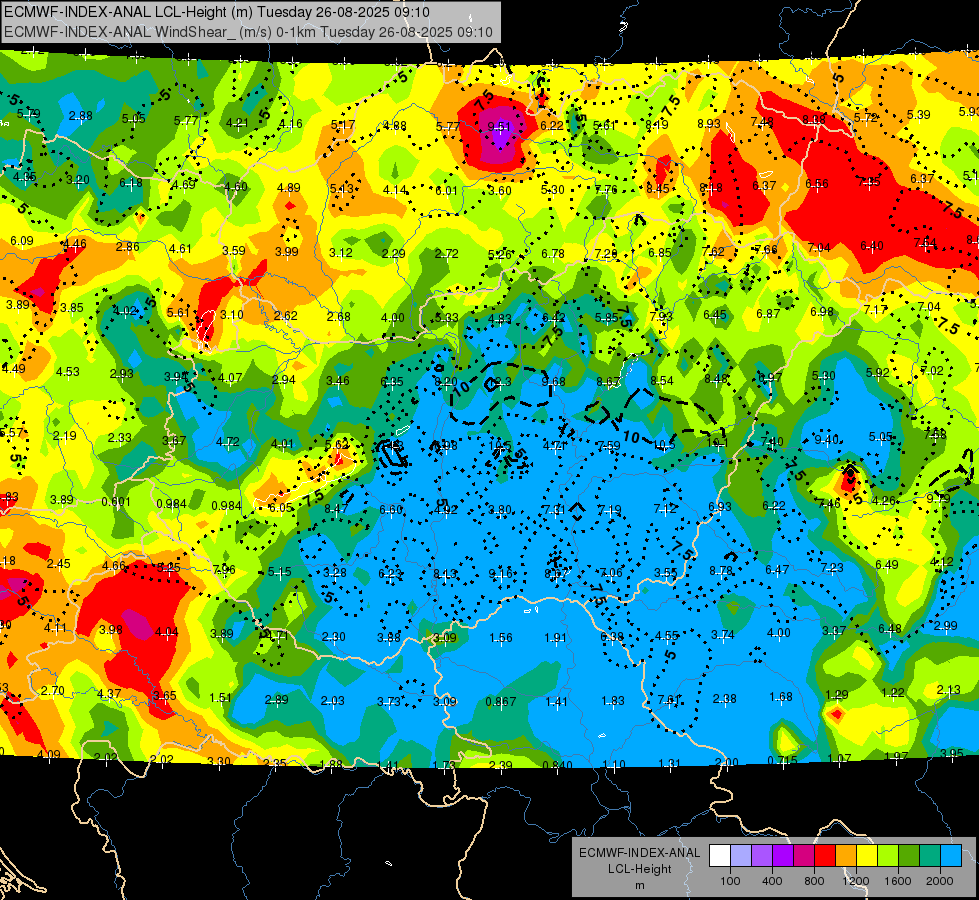The width and height of the screenshot is (979, 900).
Task: Click the sky blue swatch in the legend
Action: pyautogui.click(x=951, y=856)
